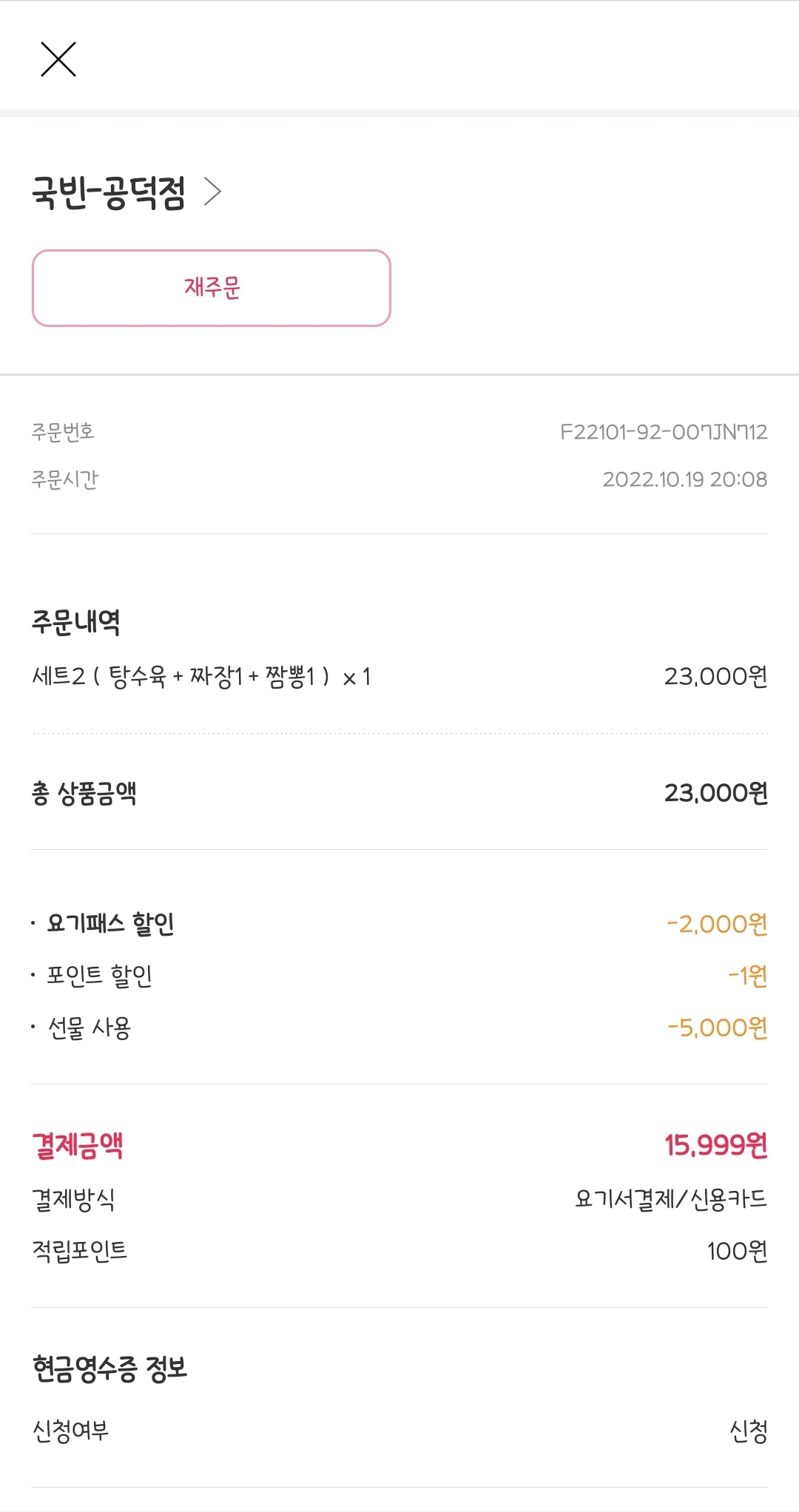Tap the -2,000원 요기패스 discount amount
Viewport: 799px width, 1512px height.
coord(716,924)
